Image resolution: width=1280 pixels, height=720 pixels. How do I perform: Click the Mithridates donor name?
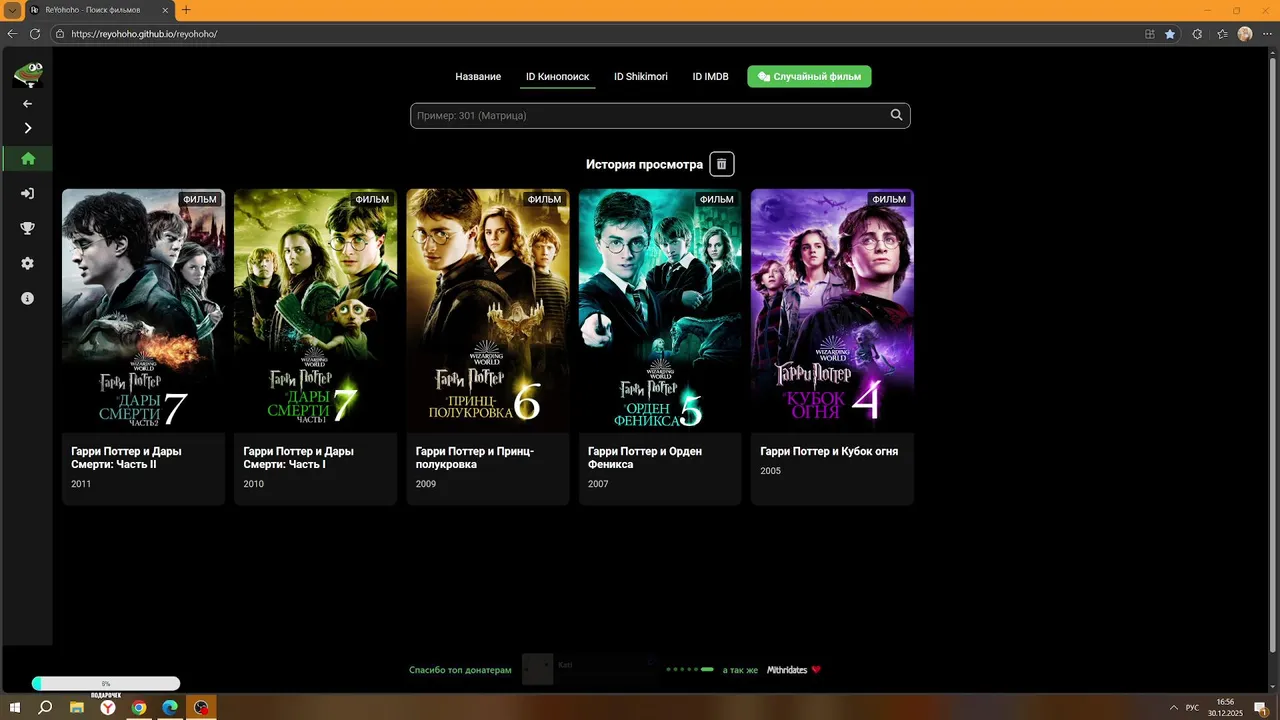(x=787, y=670)
